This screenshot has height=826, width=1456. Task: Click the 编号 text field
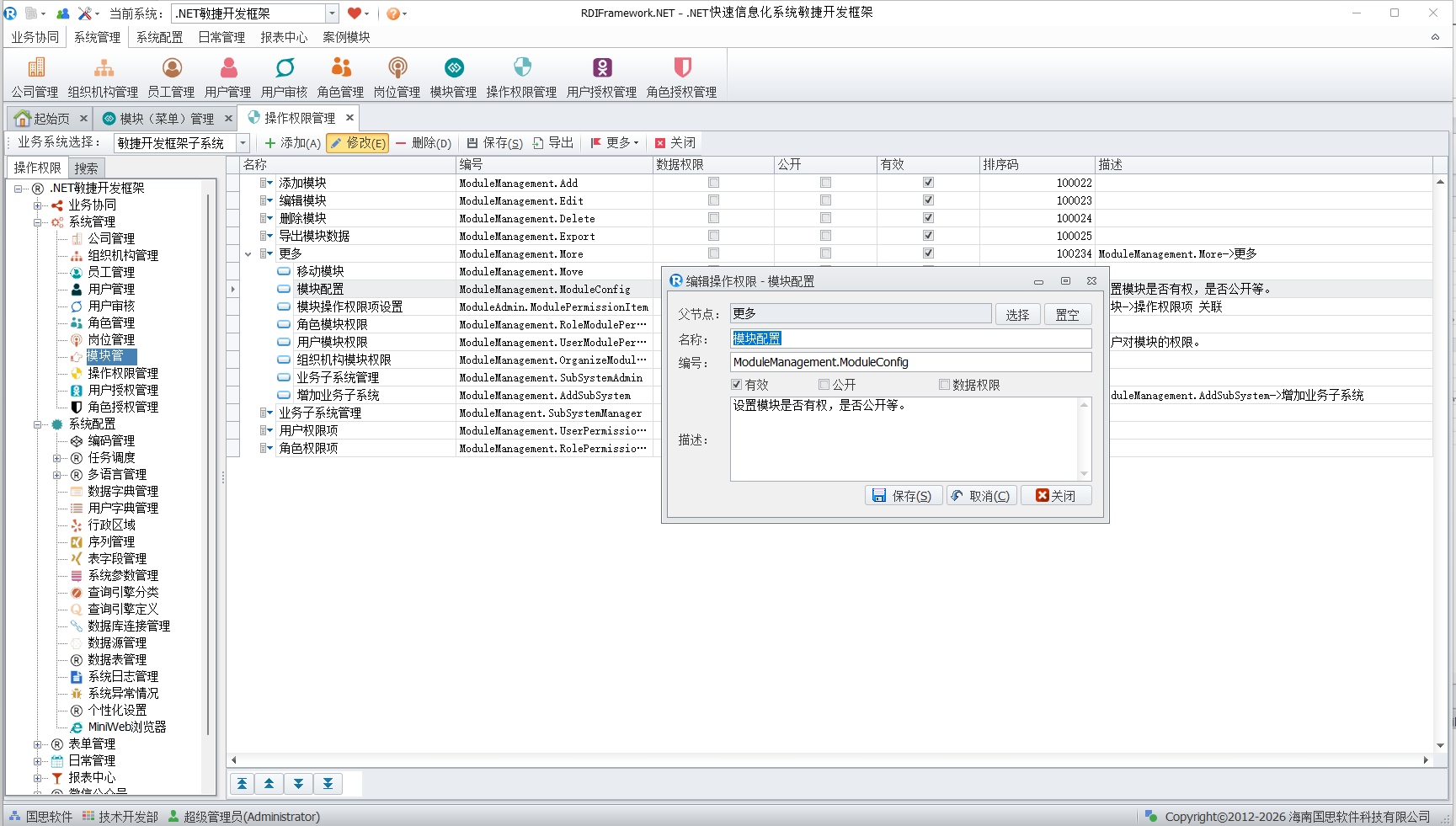pyautogui.click(x=909, y=362)
